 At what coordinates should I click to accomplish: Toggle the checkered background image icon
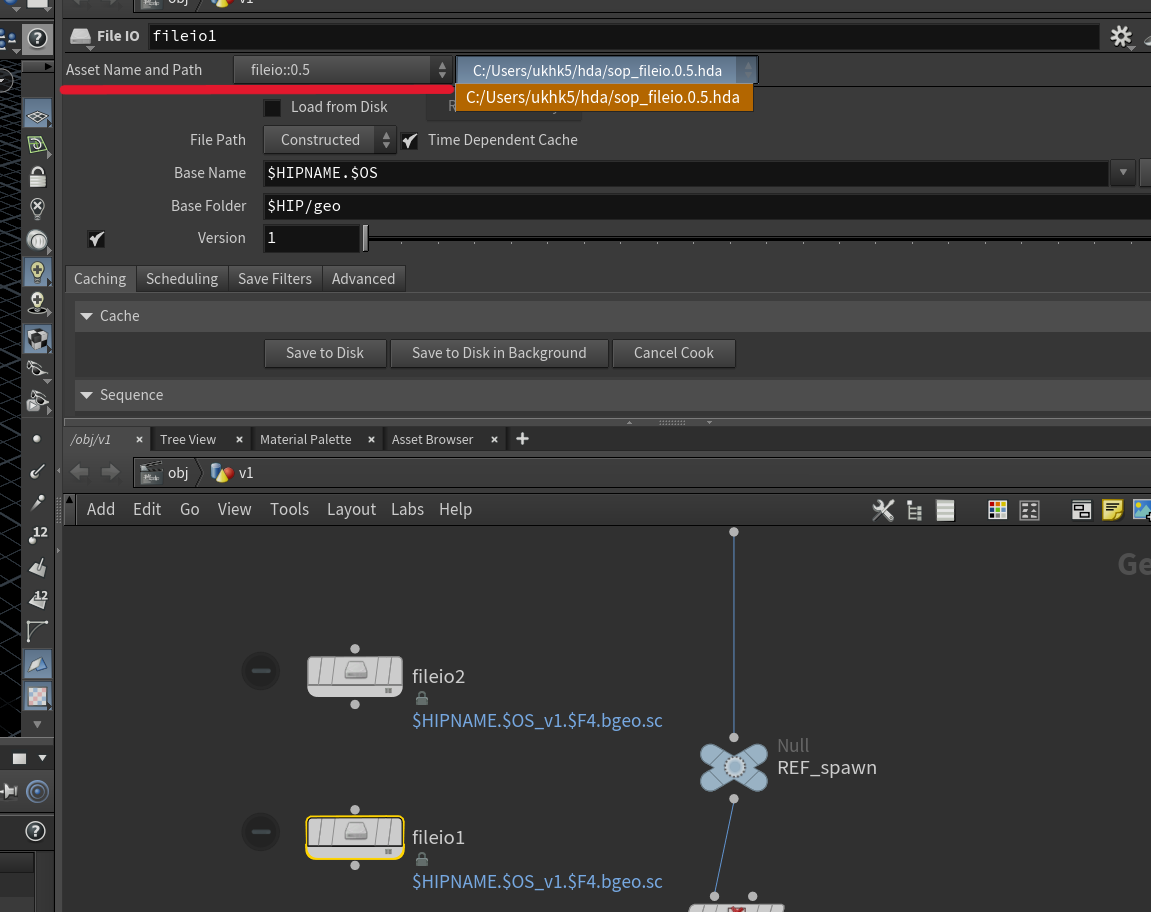point(37,695)
